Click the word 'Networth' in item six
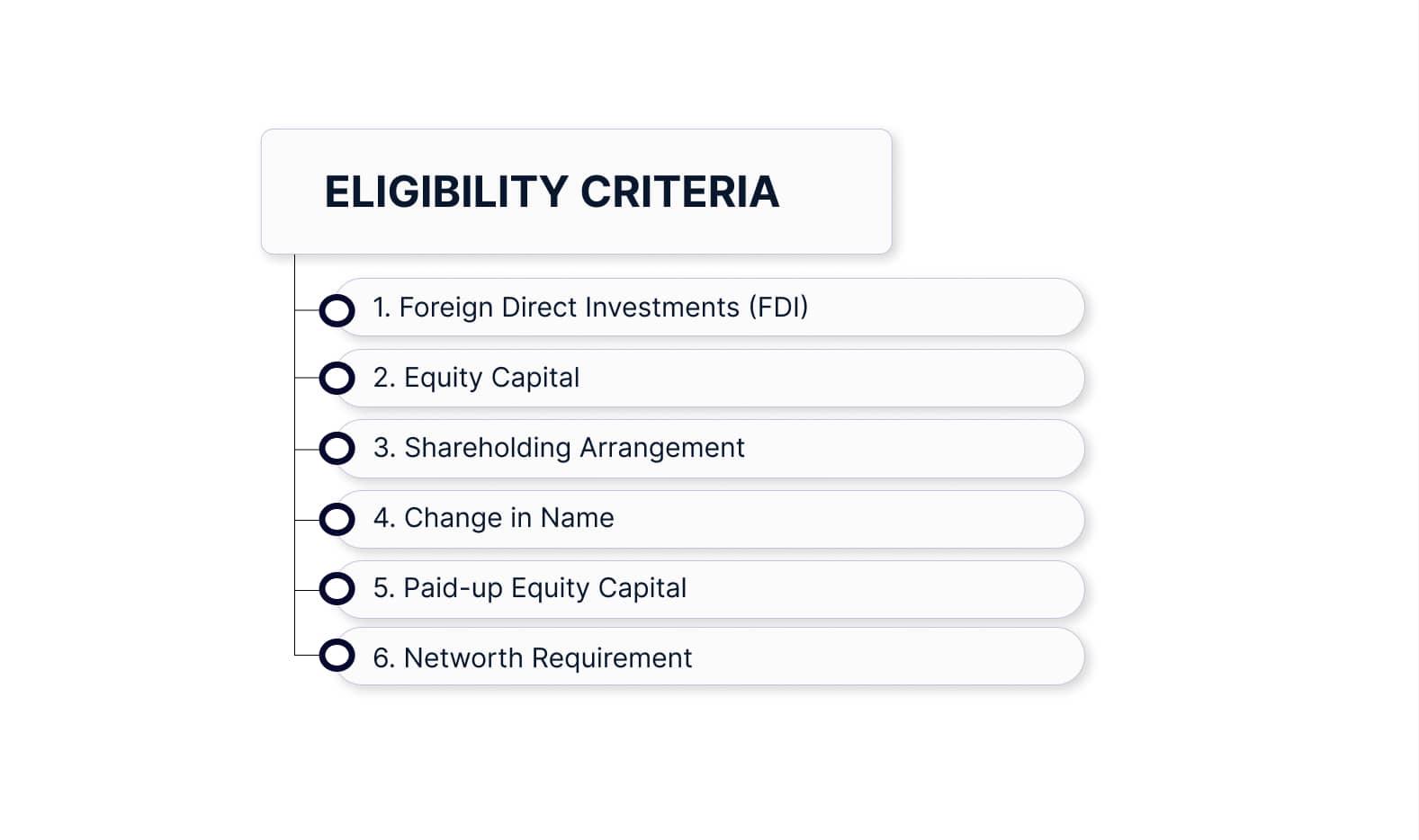The width and height of the screenshot is (1419, 840). (x=463, y=658)
